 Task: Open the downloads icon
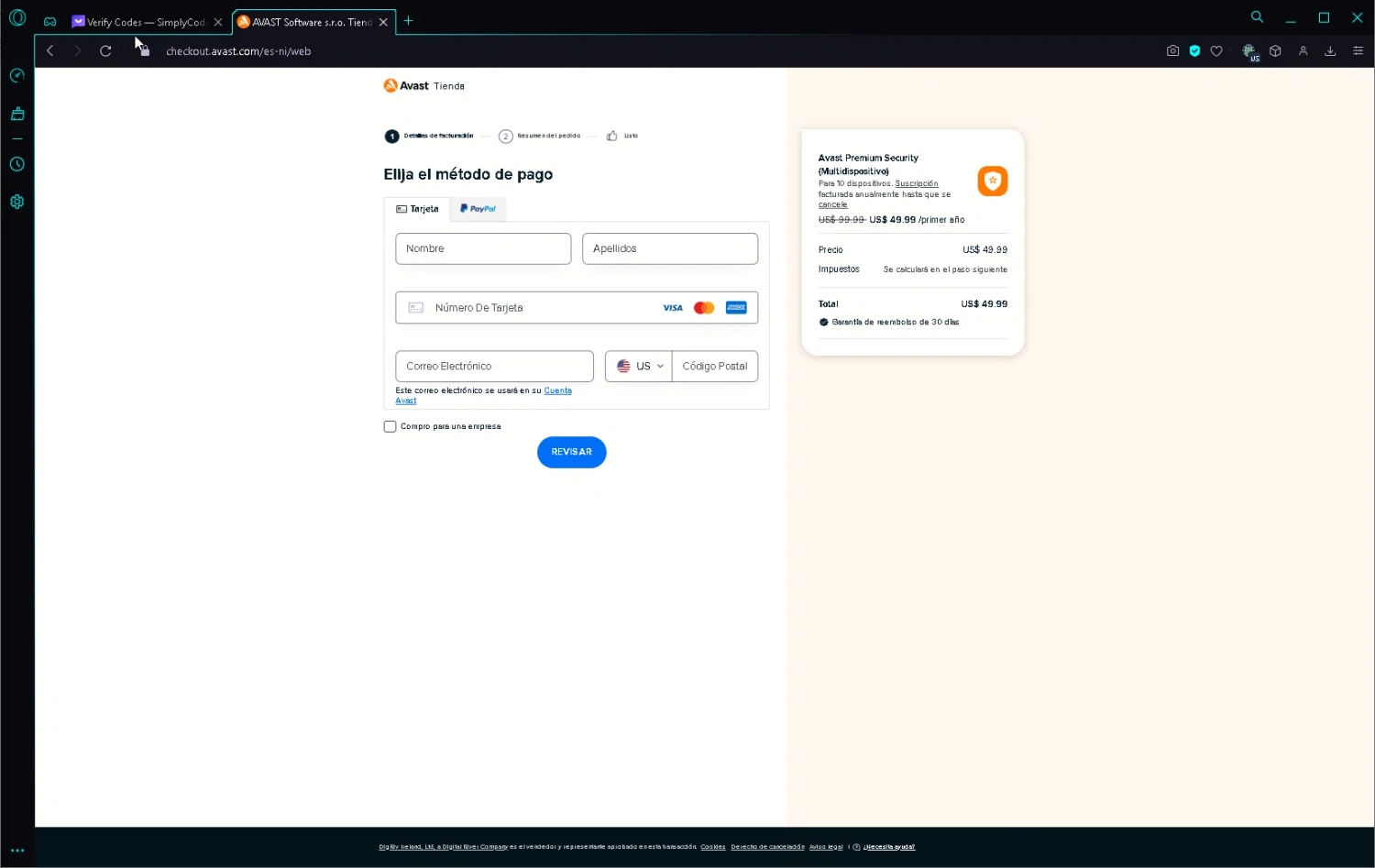click(x=1330, y=51)
